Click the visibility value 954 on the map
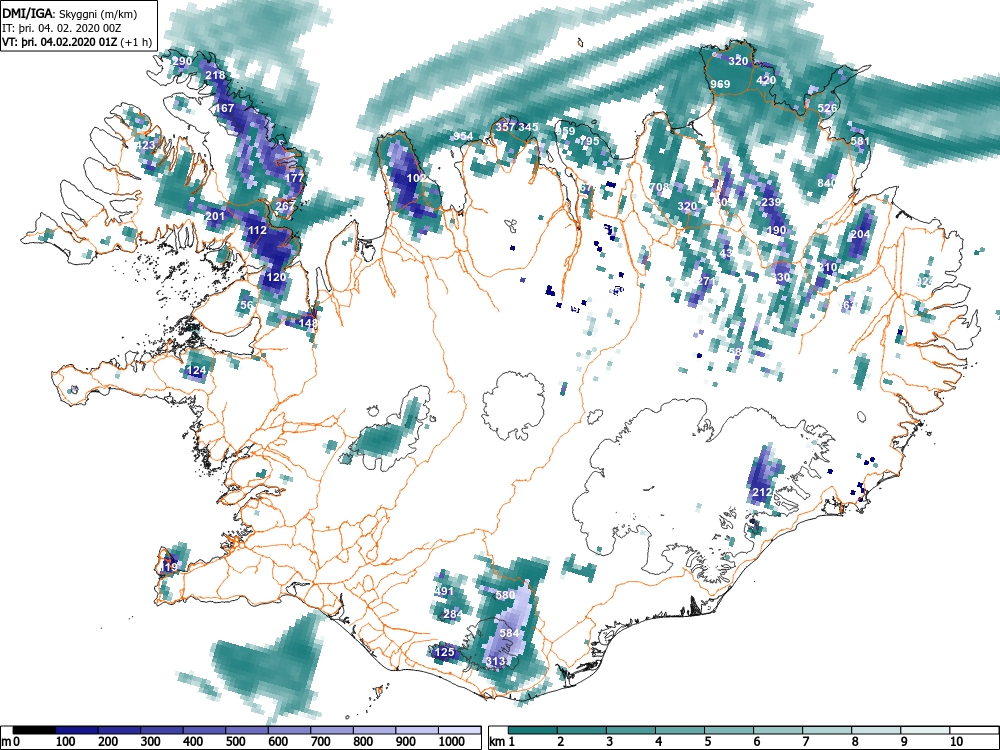This screenshot has height=750, width=1000. 463,136
